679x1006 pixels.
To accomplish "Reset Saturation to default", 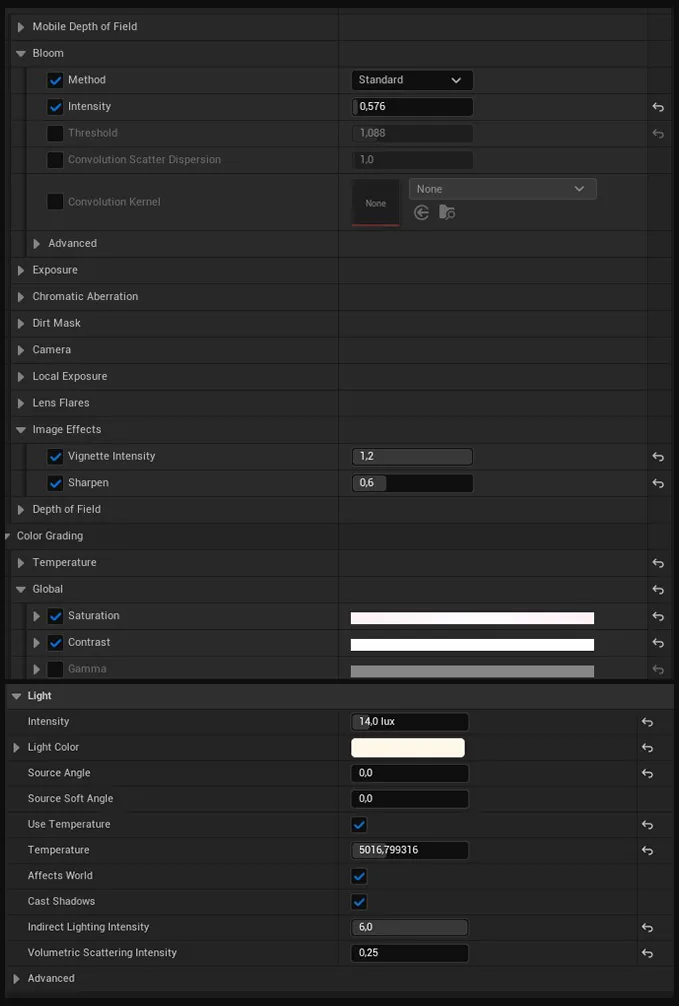I will [658, 617].
